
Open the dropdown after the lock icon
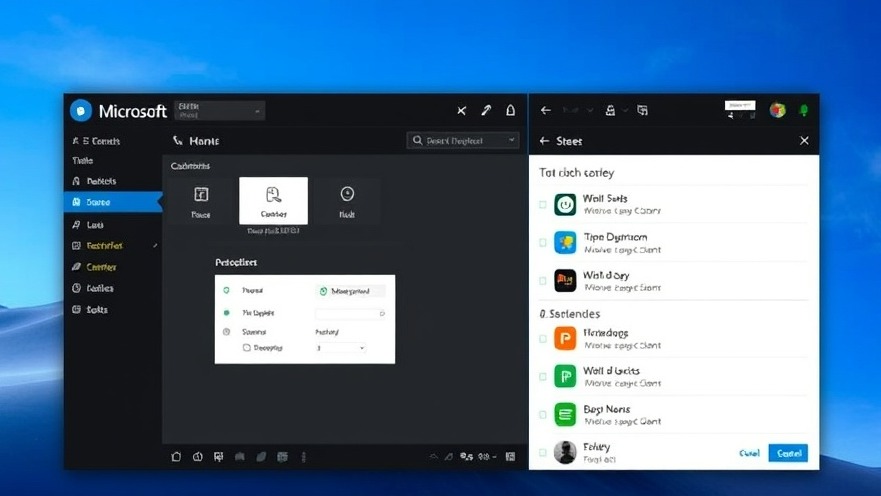pyautogui.click(x=625, y=111)
